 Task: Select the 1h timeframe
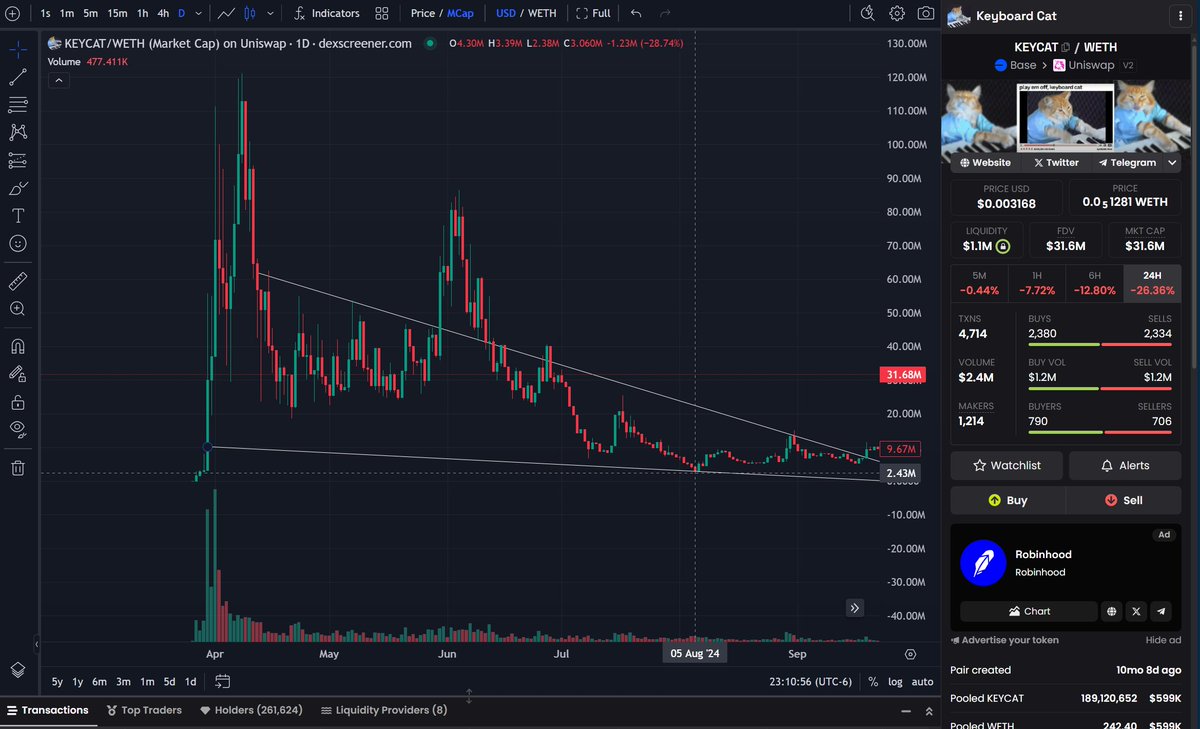(x=143, y=13)
